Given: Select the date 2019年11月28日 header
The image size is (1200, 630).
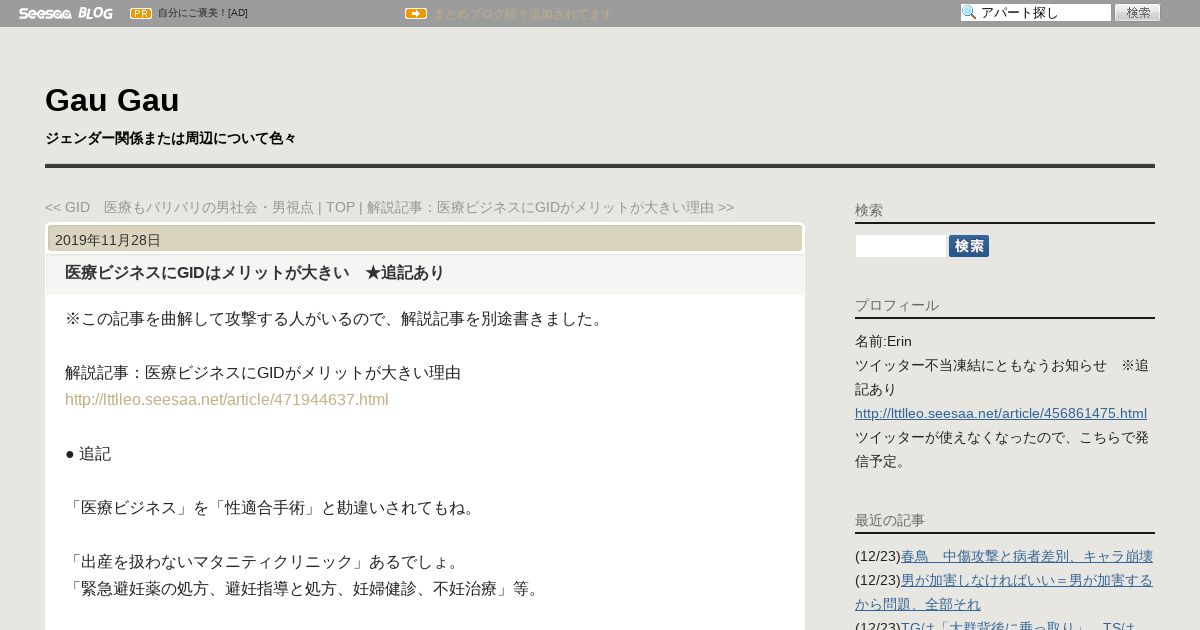Looking at the screenshot, I should pos(108,240).
